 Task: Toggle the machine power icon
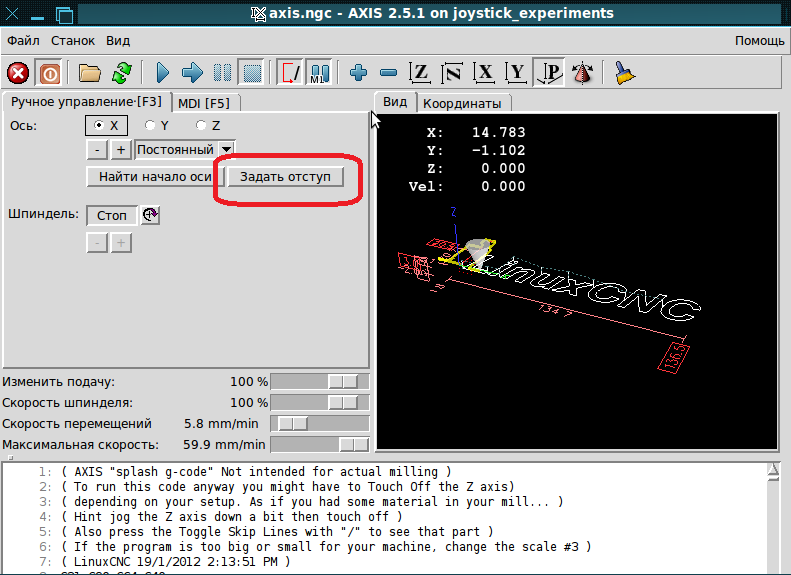tap(49, 73)
